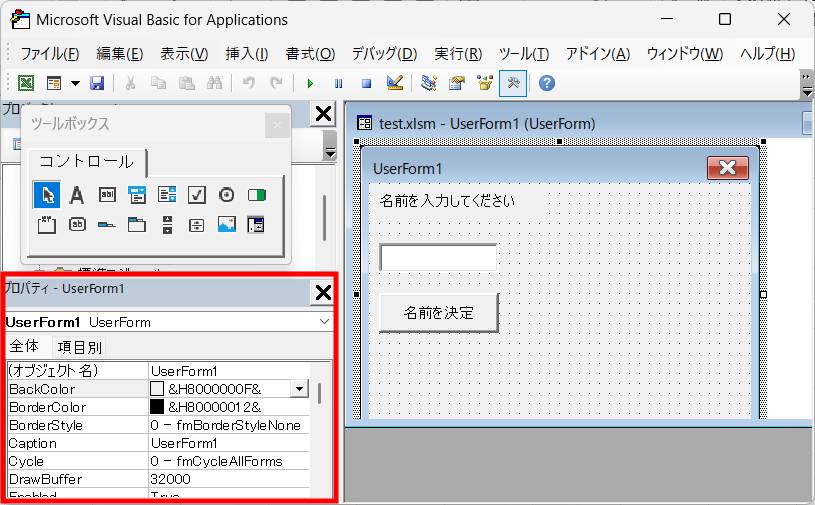This screenshot has height=505, width=815.
Task: Open Find with the binoculars icon
Action: (x=214, y=83)
